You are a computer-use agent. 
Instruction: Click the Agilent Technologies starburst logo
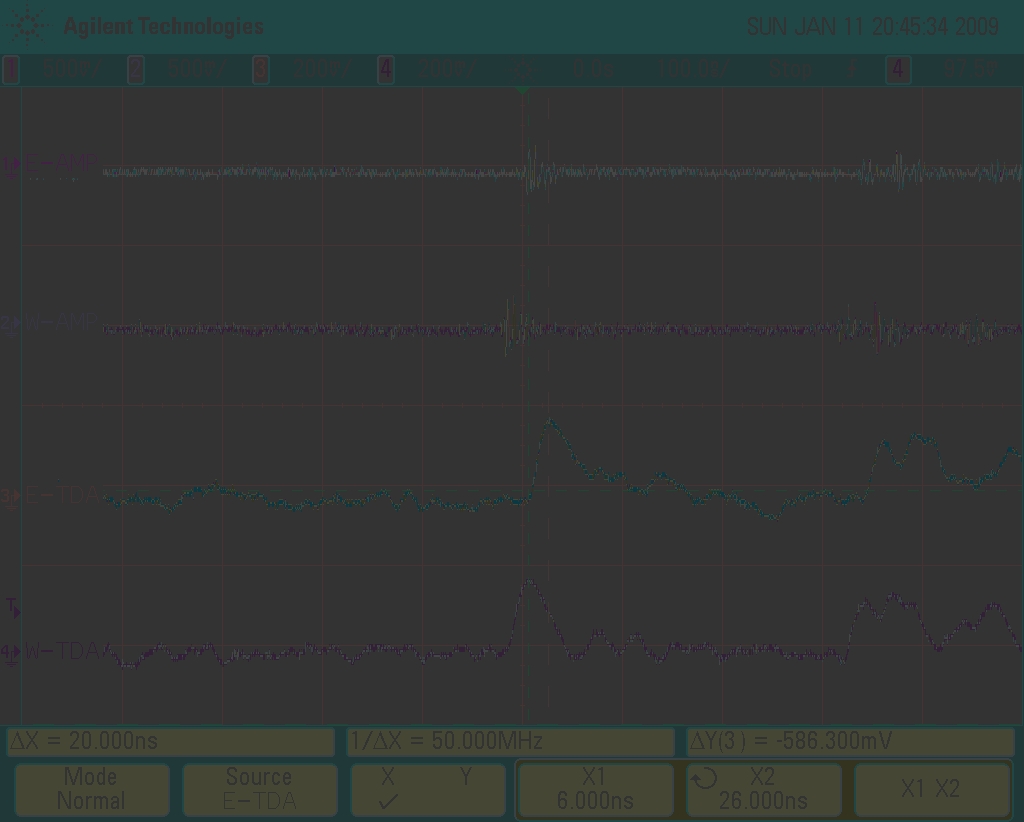[x=27, y=27]
